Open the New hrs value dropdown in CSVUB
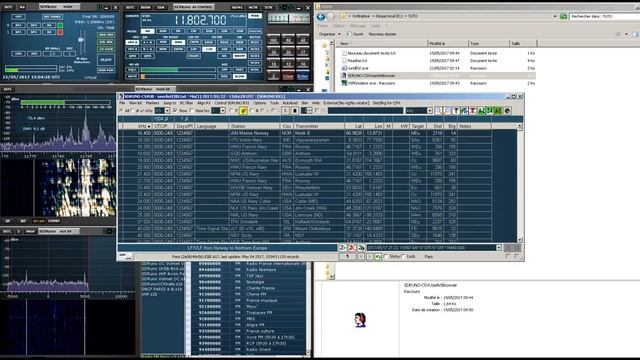 (222, 111)
